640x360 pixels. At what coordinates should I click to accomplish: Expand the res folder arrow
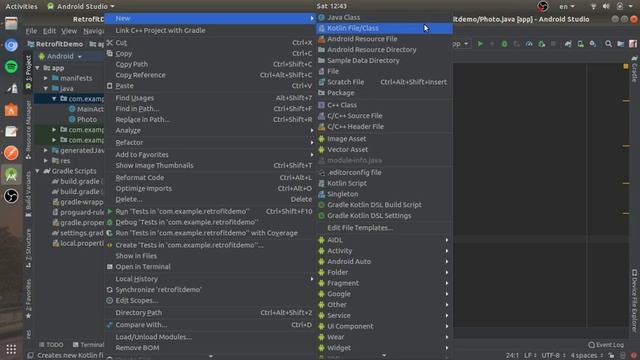click(x=46, y=161)
